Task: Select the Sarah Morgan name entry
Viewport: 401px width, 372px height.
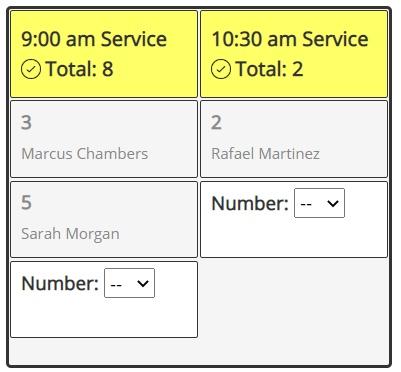Action: tap(70, 234)
